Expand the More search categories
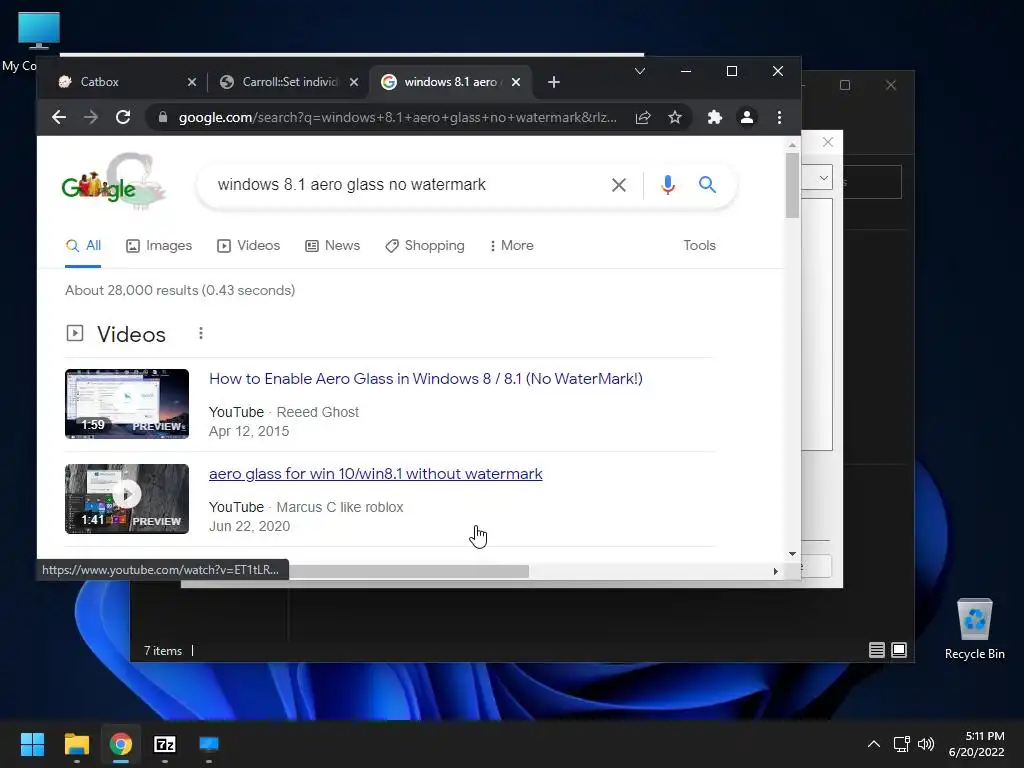The image size is (1024, 768). [511, 246]
